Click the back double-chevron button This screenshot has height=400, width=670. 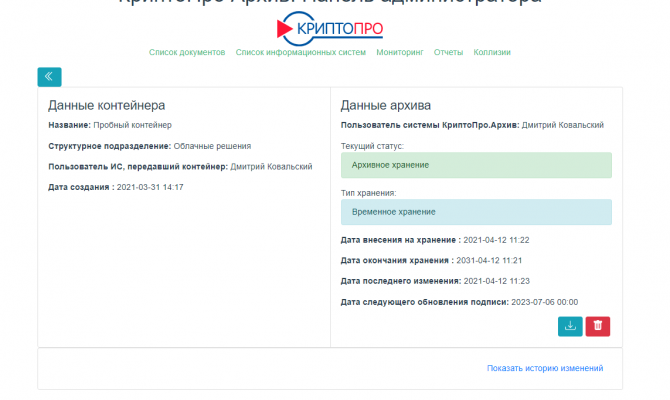[x=49, y=77]
